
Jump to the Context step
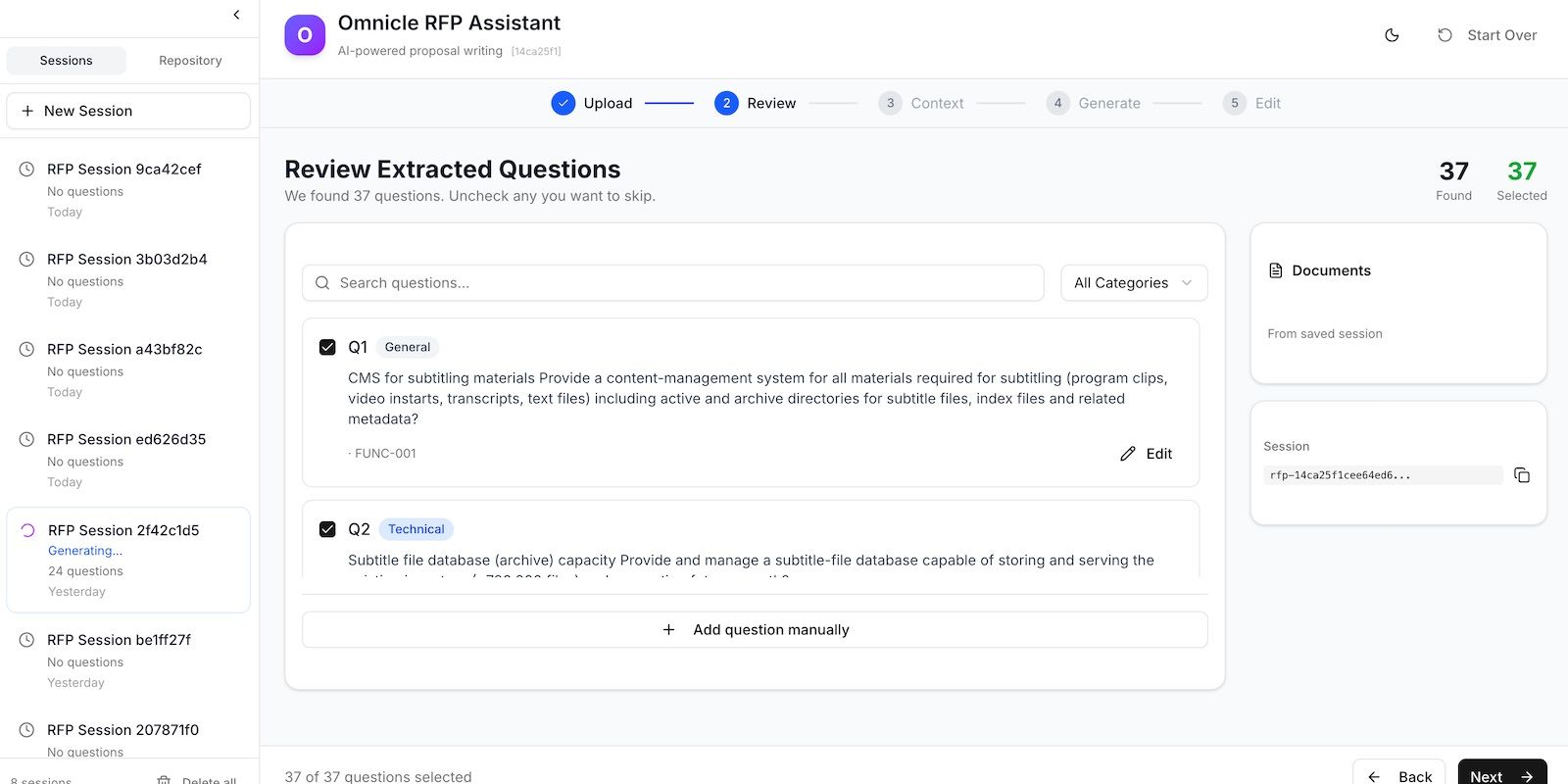[x=921, y=103]
